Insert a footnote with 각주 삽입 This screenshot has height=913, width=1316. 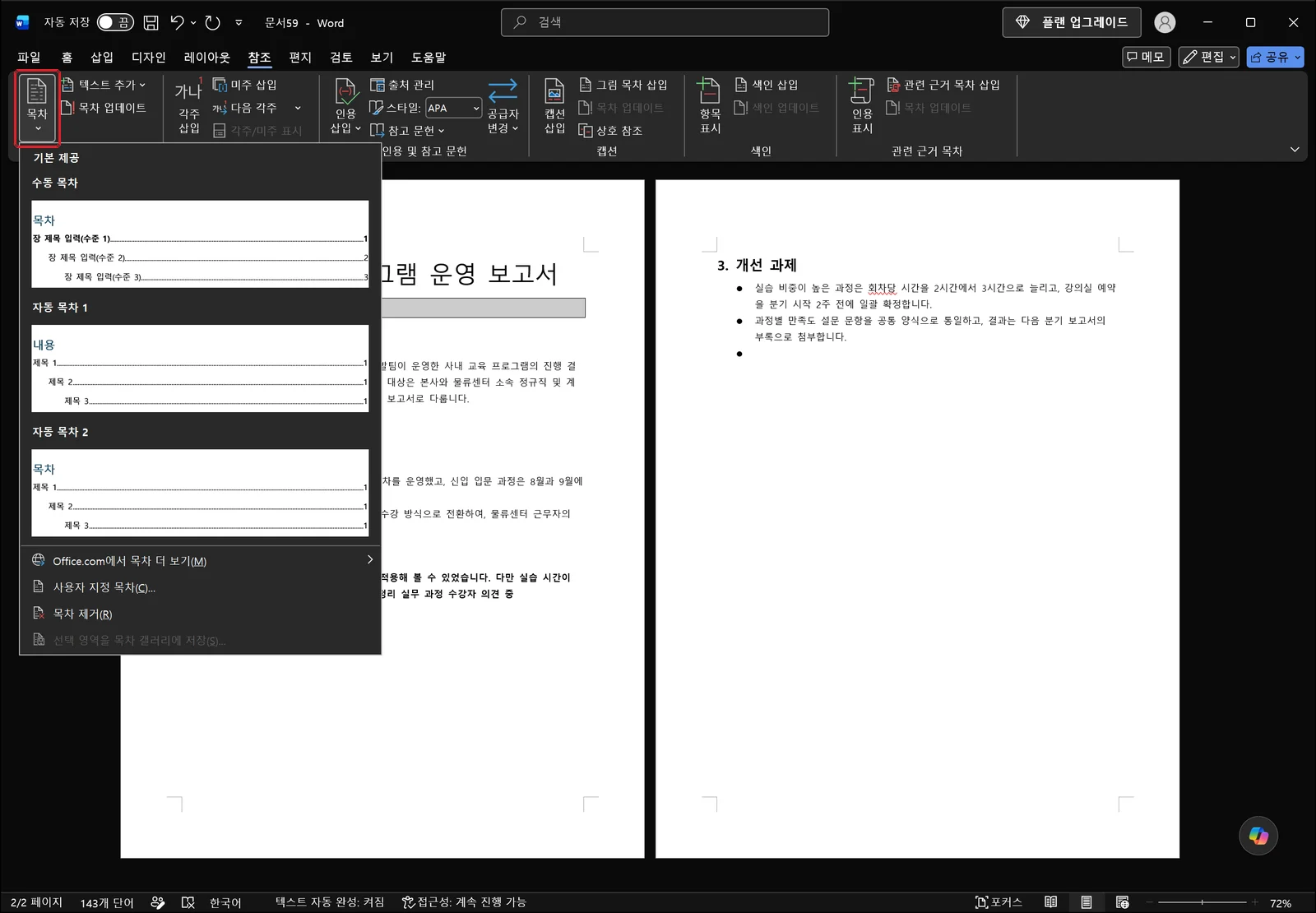(188, 108)
